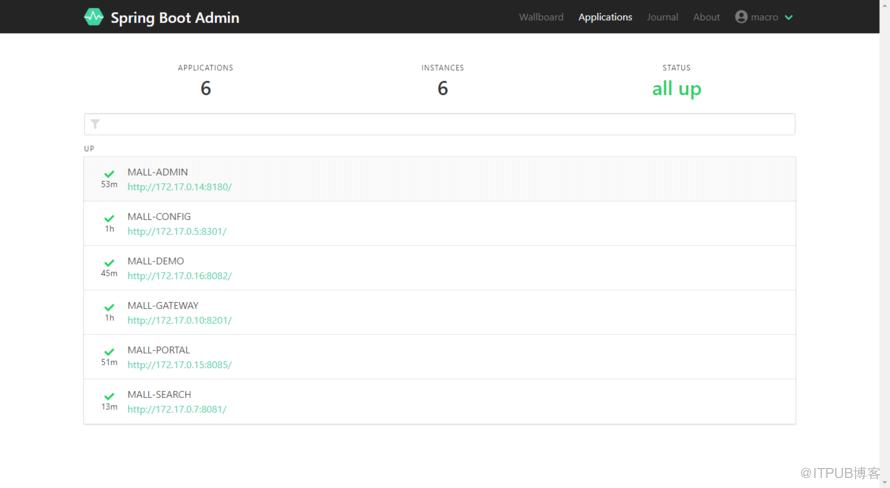Expand the macro user dropdown chevron
The width and height of the screenshot is (890, 488).
coord(788,18)
